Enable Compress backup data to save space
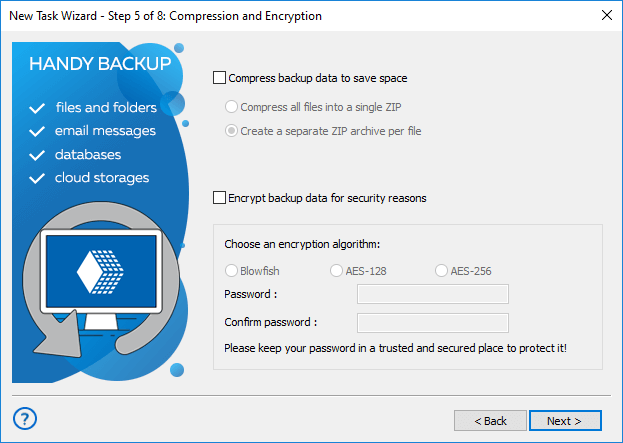Viewport: 623px width, 443px height. pos(220,77)
